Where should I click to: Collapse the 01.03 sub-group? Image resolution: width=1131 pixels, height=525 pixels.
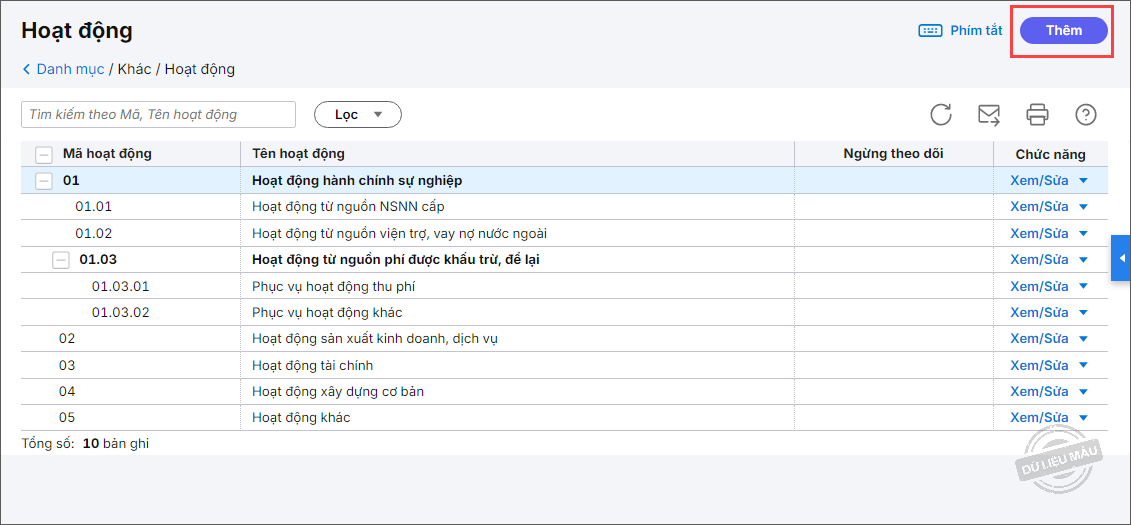click(61, 259)
